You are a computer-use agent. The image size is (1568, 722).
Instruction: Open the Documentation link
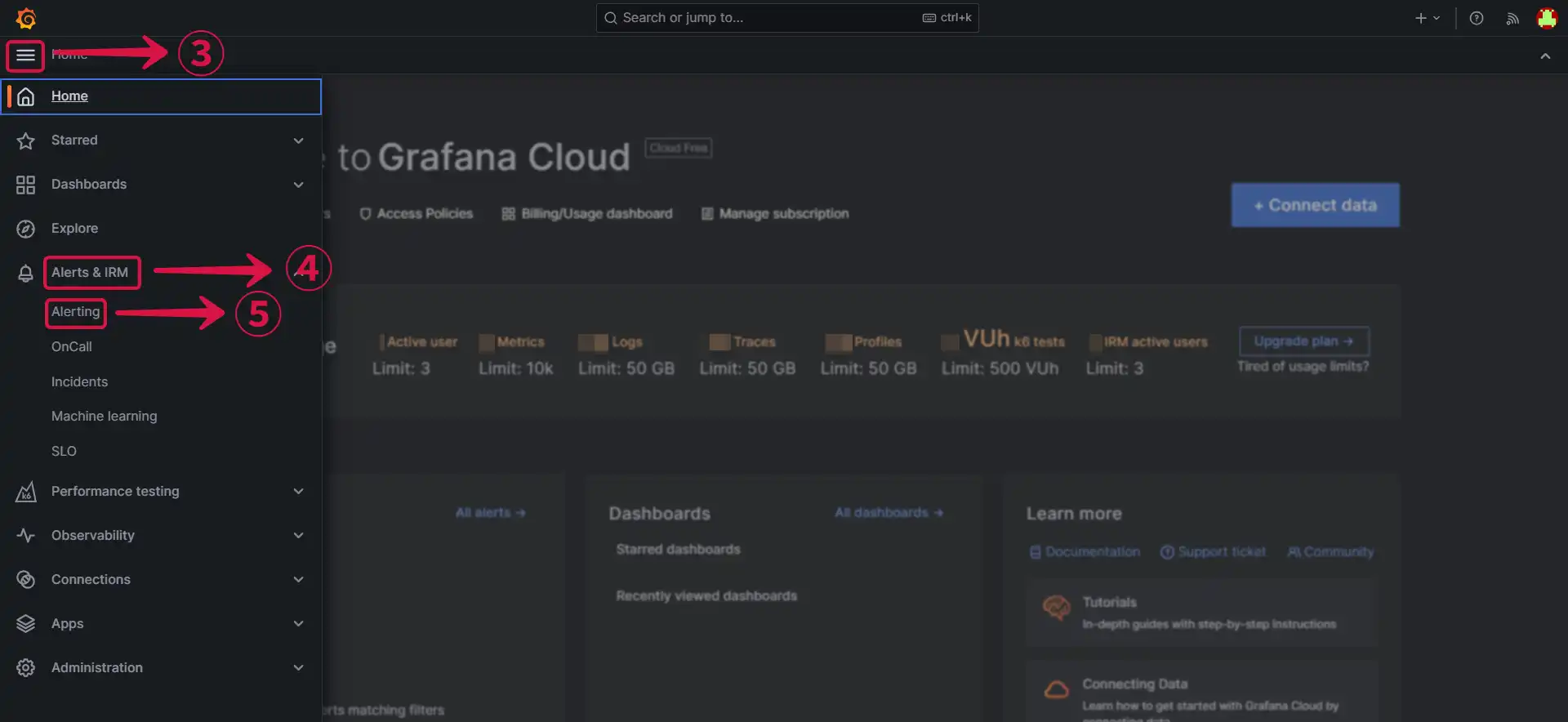pos(1085,552)
